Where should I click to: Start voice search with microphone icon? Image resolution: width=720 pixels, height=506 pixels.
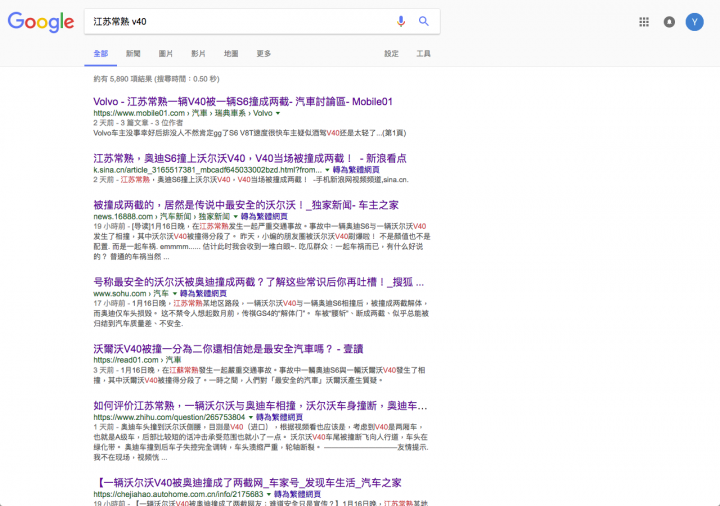pos(401,21)
